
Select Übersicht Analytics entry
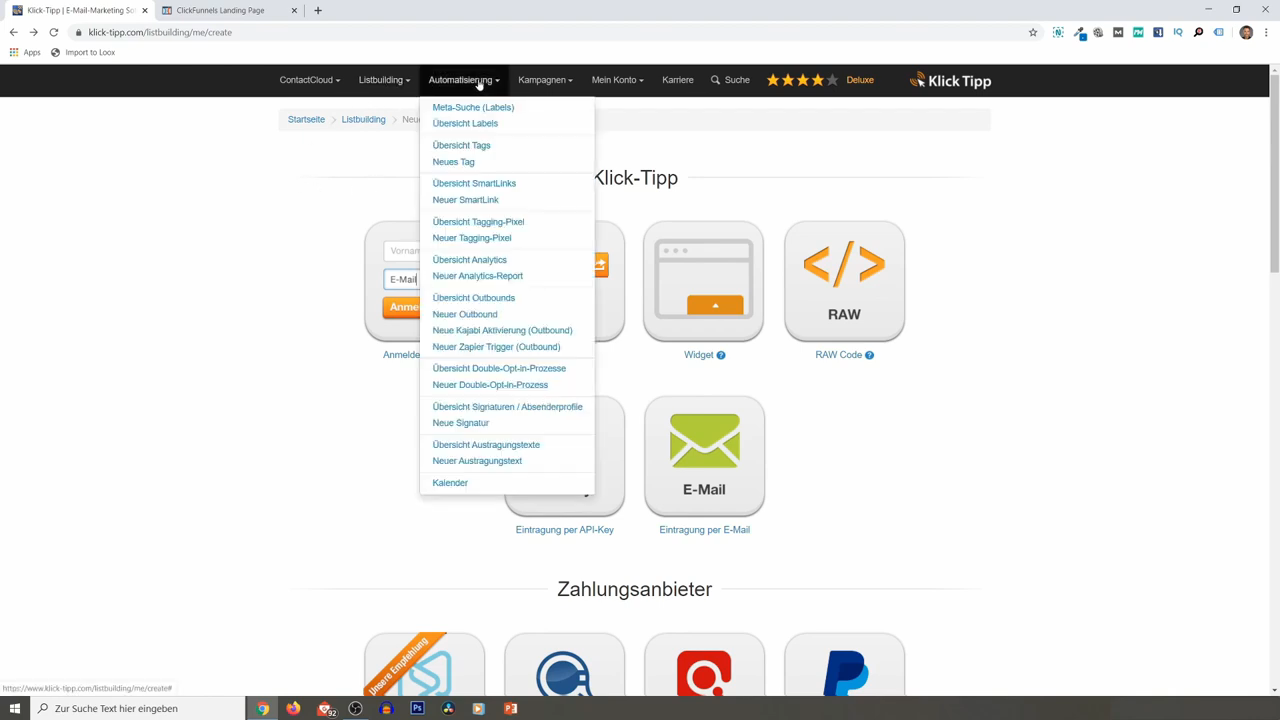point(469,260)
